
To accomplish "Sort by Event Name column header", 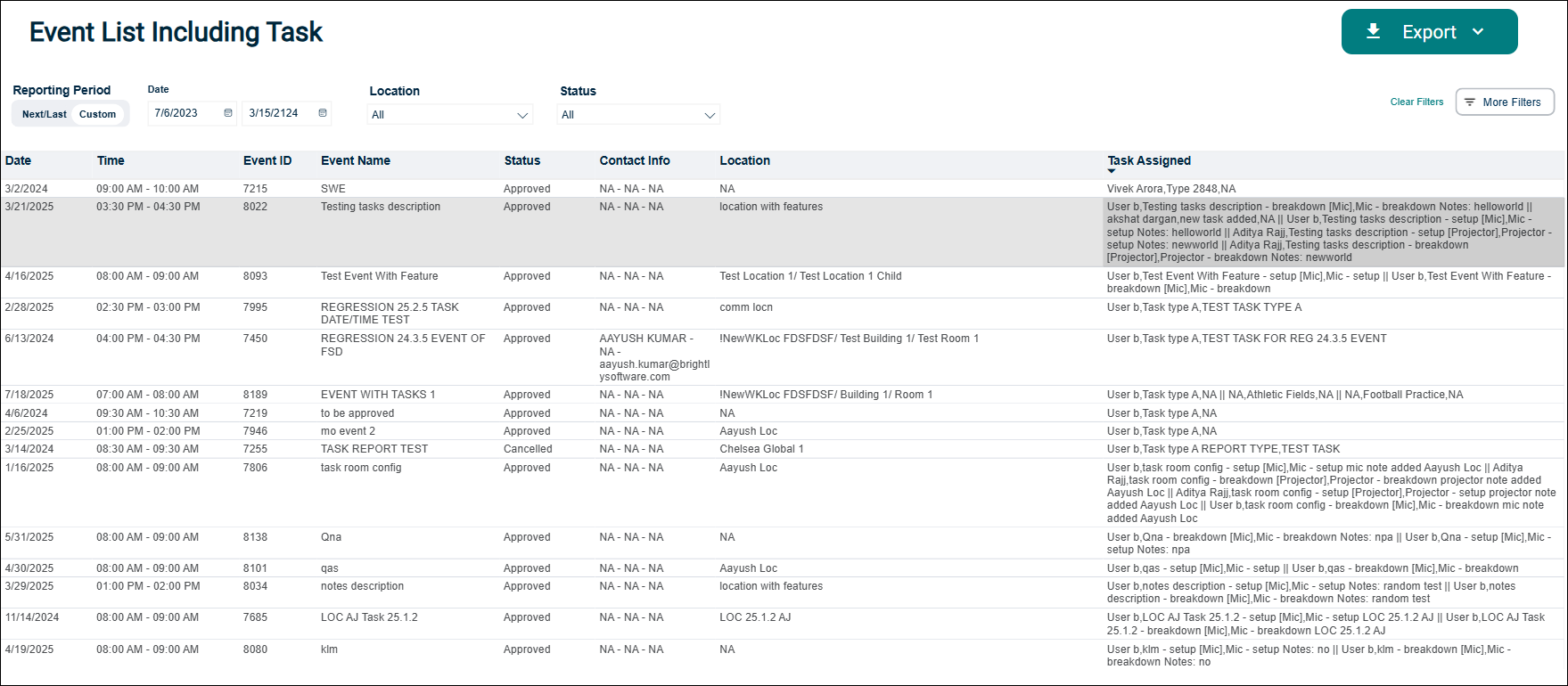I will click(x=356, y=160).
